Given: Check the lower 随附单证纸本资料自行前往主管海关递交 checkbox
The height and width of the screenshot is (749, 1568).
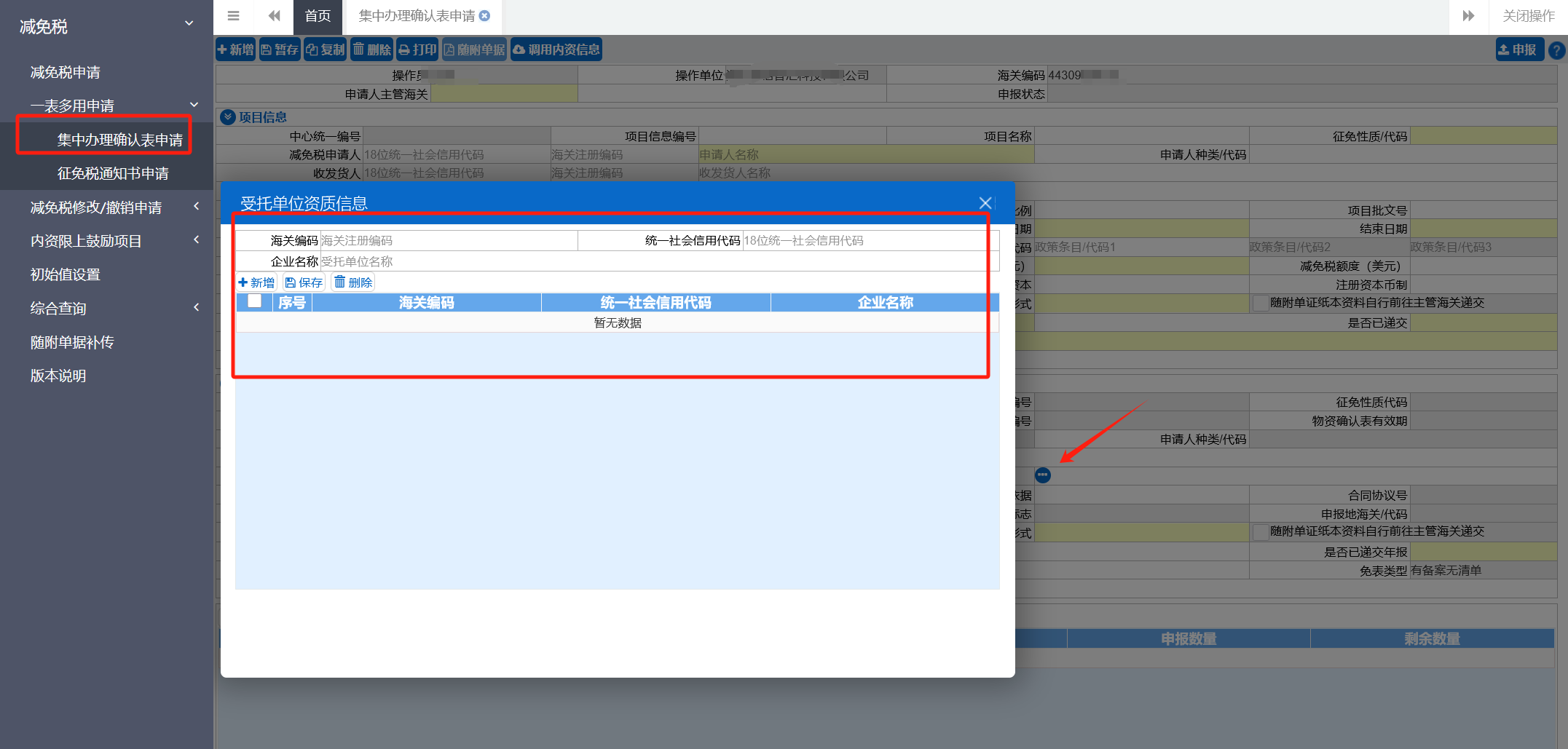Looking at the screenshot, I should pyautogui.click(x=1260, y=532).
